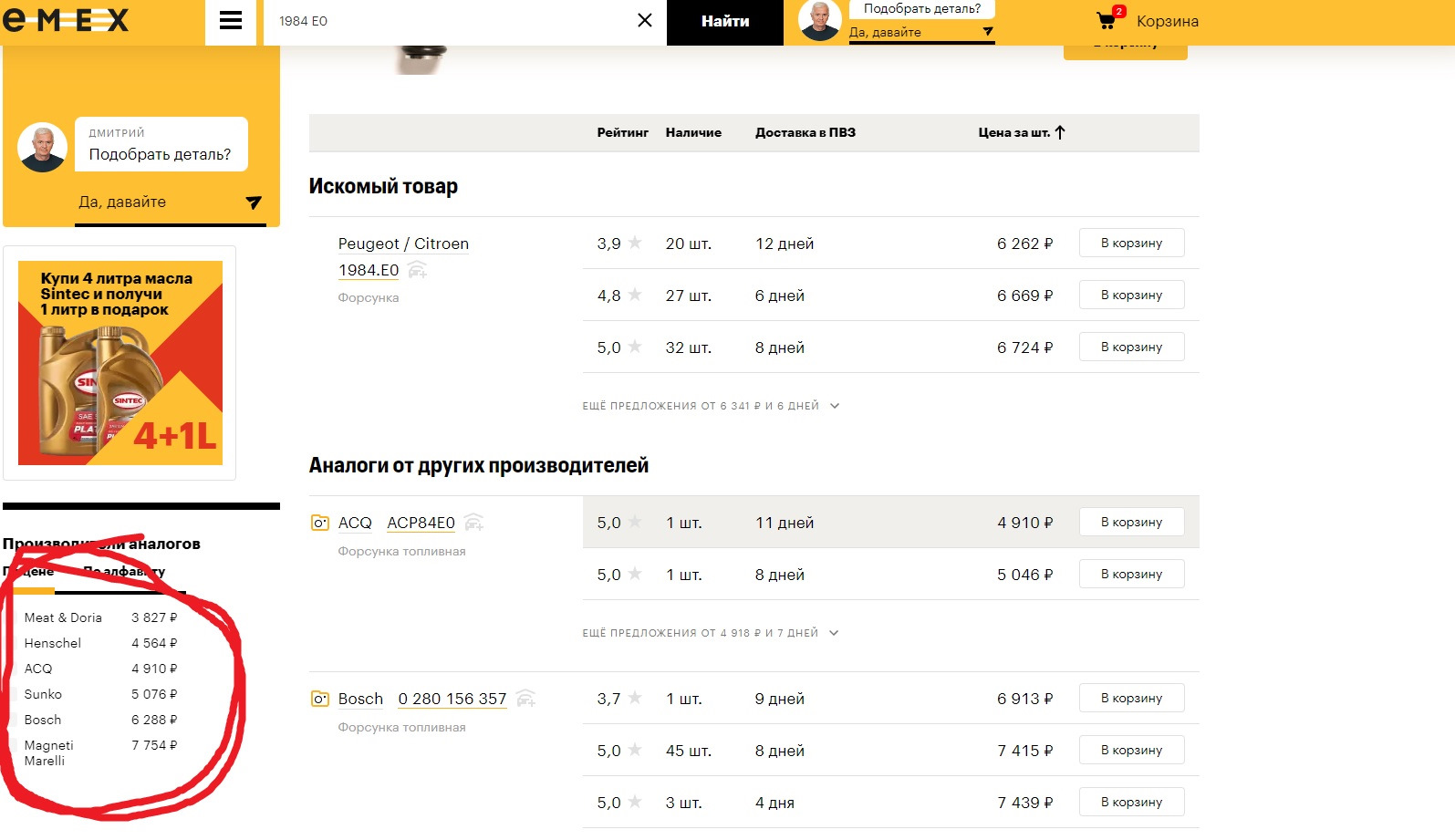1455x840 pixels.
Task: Toggle price sort with the arrow icon
Action: click(1060, 132)
